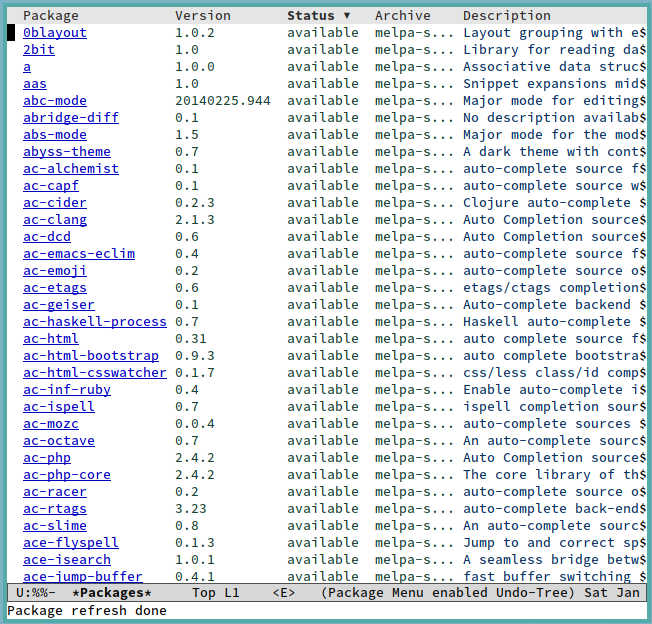This screenshot has height=624, width=652.
Task: Open the ac-rtags package link
Action: [x=55, y=508]
